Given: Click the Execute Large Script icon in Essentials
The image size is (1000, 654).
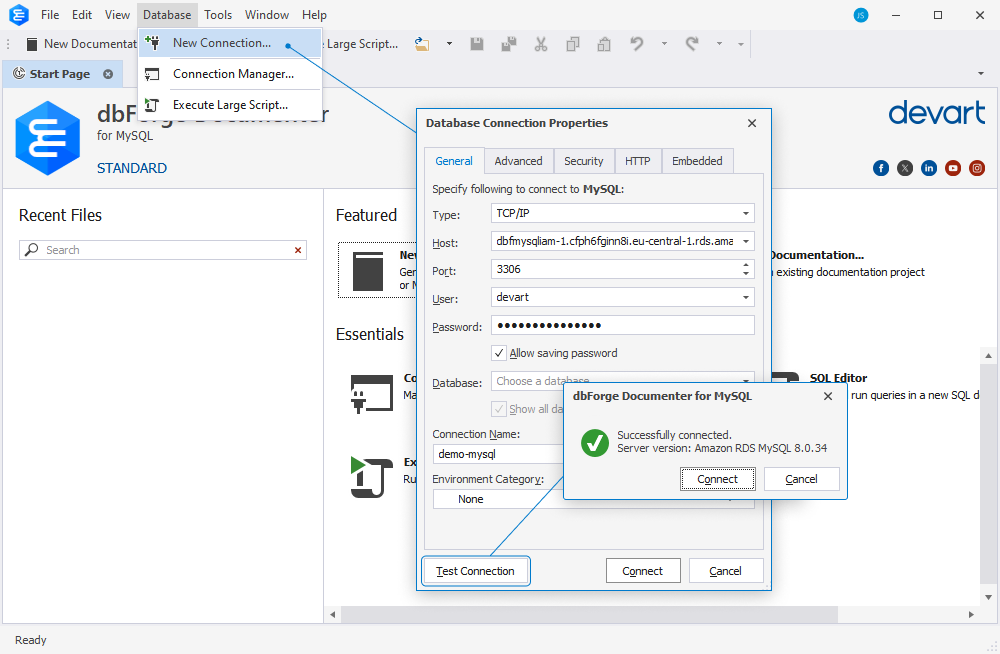Looking at the screenshot, I should point(372,477).
